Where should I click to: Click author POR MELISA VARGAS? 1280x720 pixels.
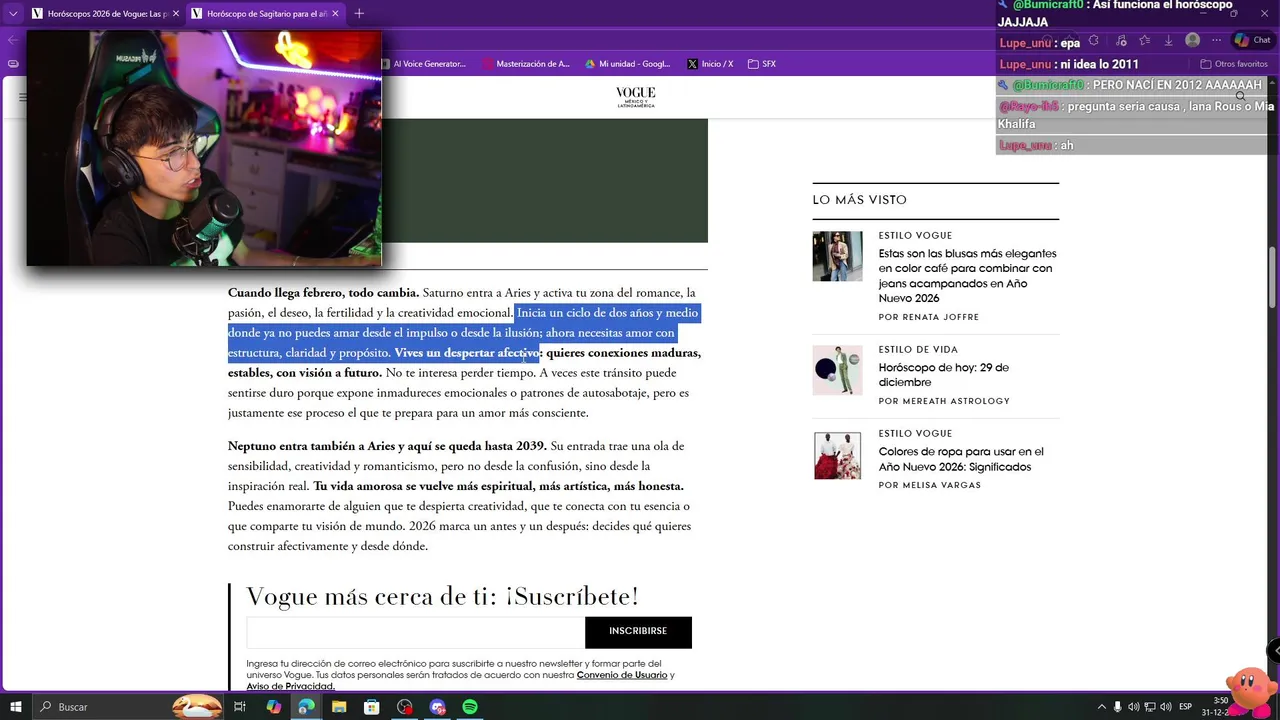coord(929,485)
